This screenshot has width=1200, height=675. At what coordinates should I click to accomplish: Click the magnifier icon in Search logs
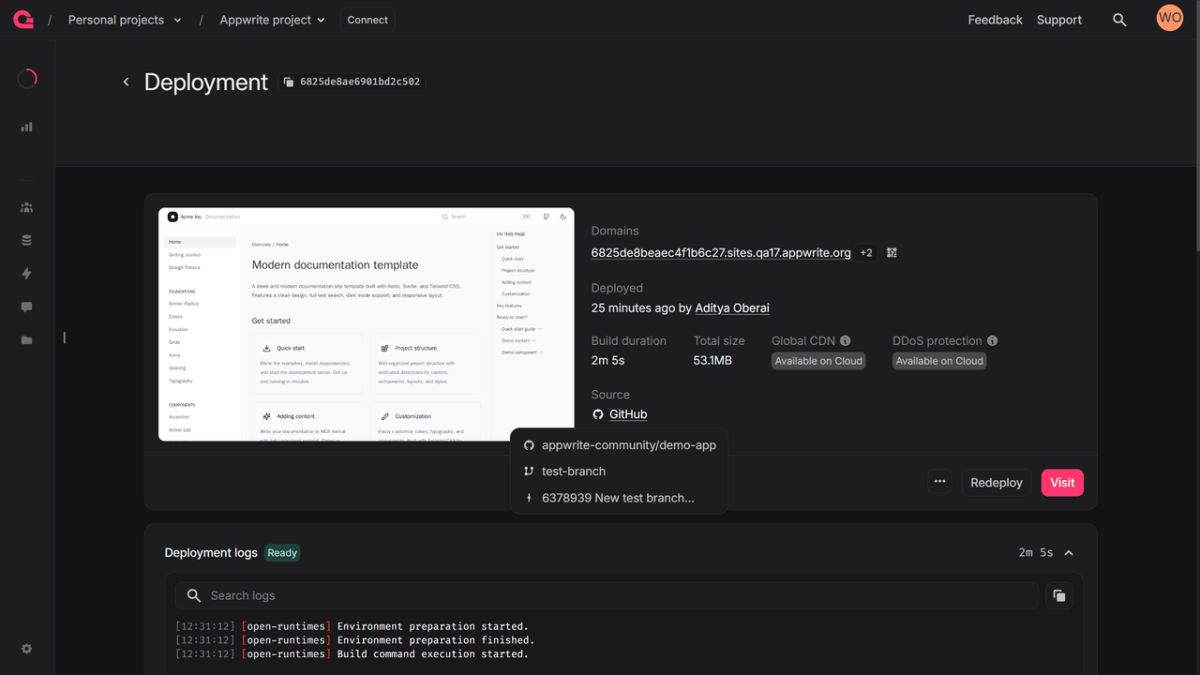pos(193,596)
